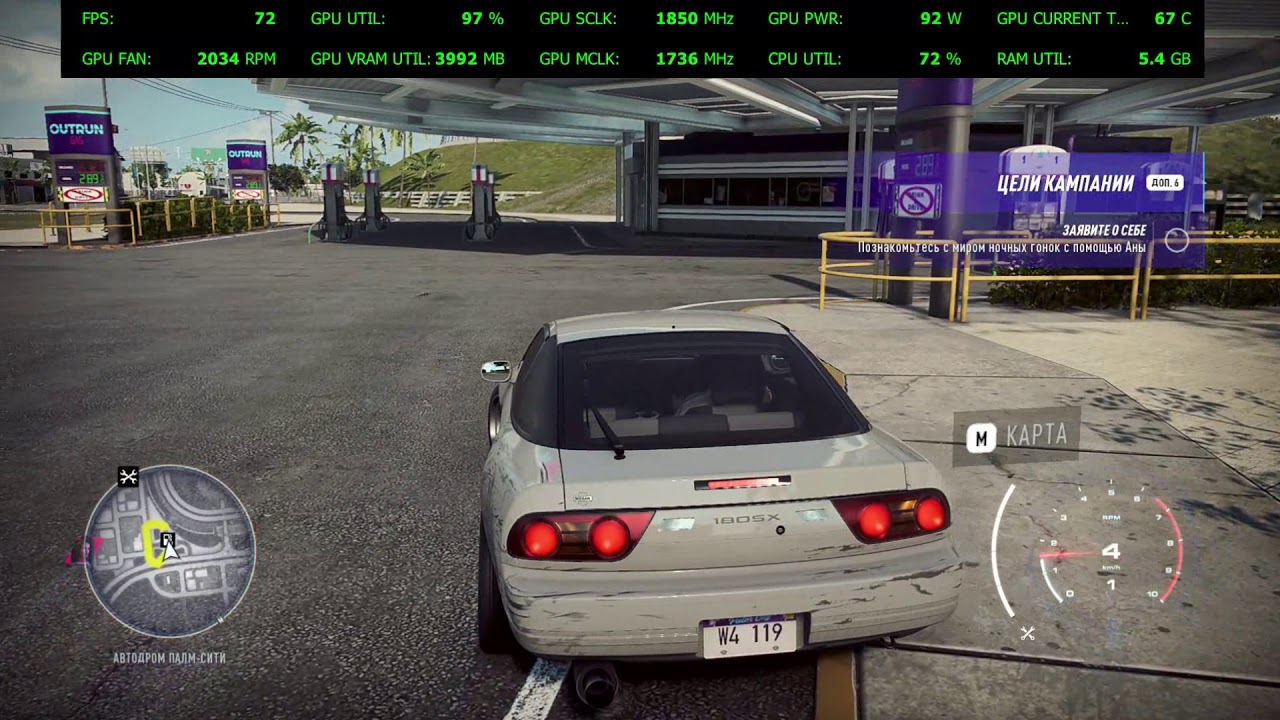Click the FPS value 72 in overlay
Viewport: 1280px width, 720px height.
(x=264, y=18)
